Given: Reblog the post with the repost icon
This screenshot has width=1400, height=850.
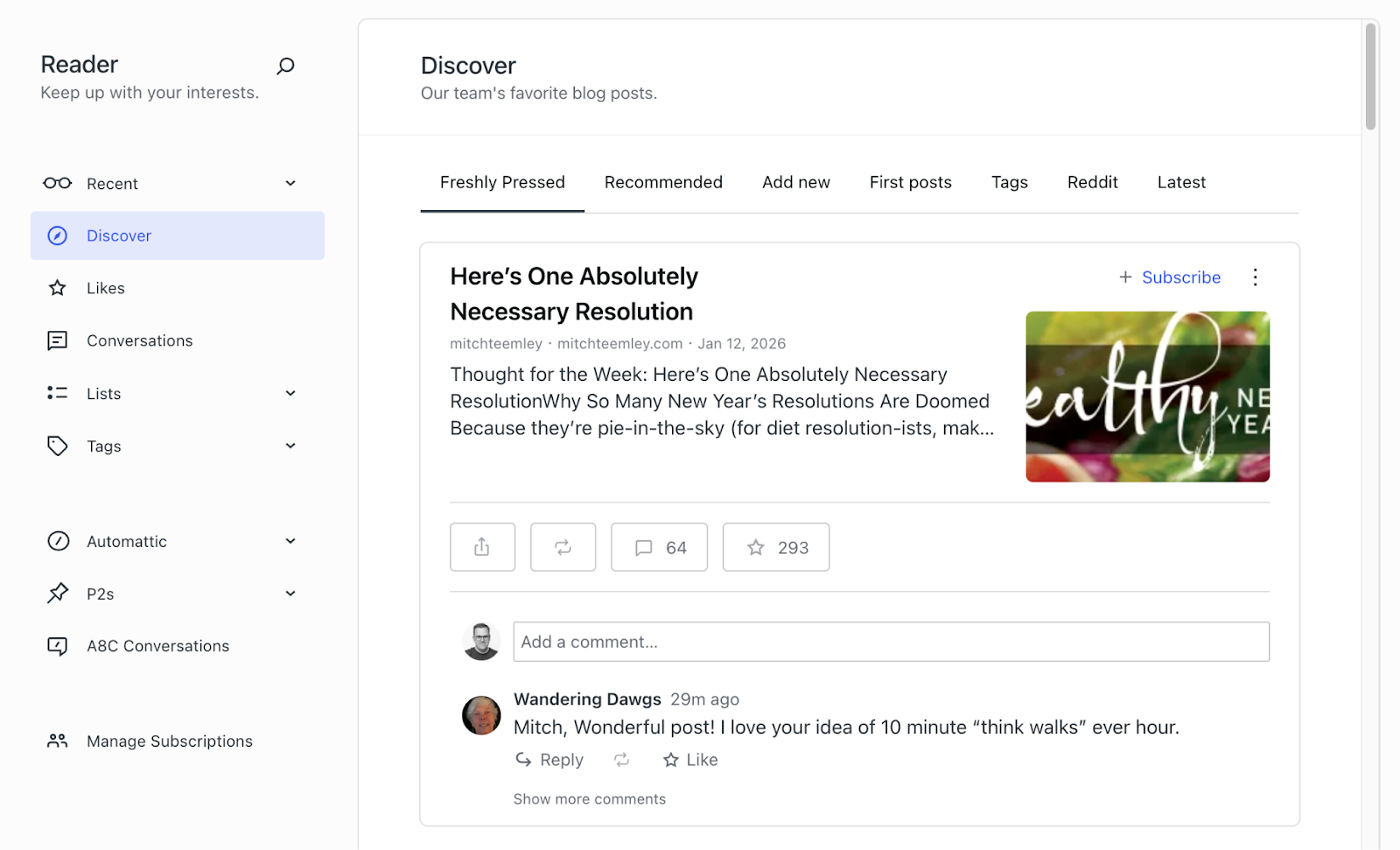Looking at the screenshot, I should point(563,546).
